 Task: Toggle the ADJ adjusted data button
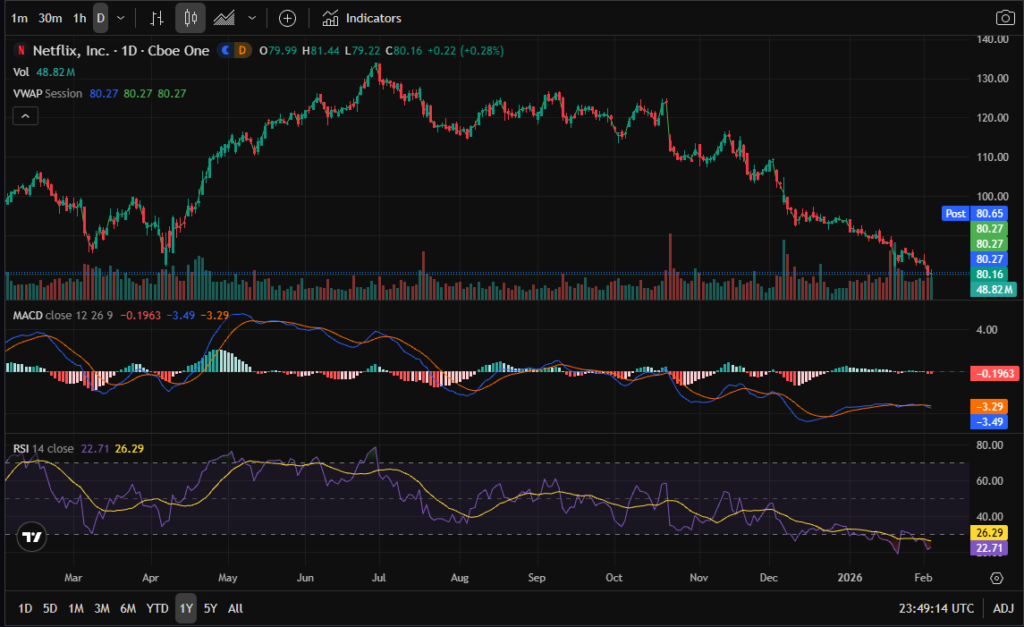tap(1002, 608)
